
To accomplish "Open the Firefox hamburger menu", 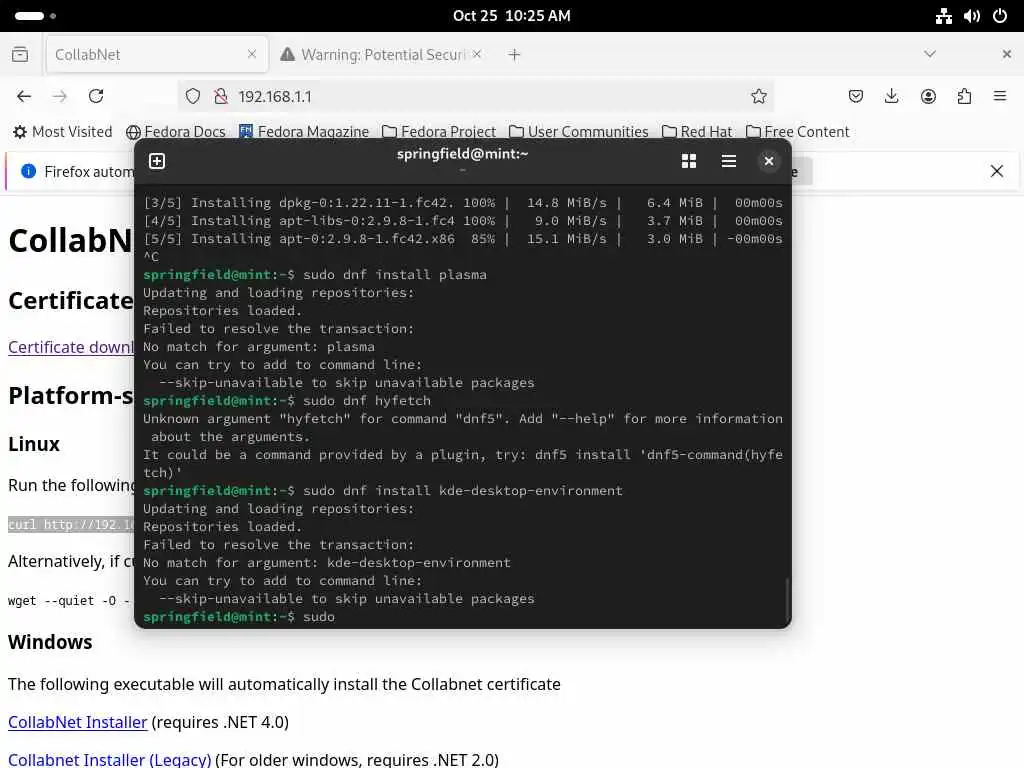I will click(x=1000, y=97).
